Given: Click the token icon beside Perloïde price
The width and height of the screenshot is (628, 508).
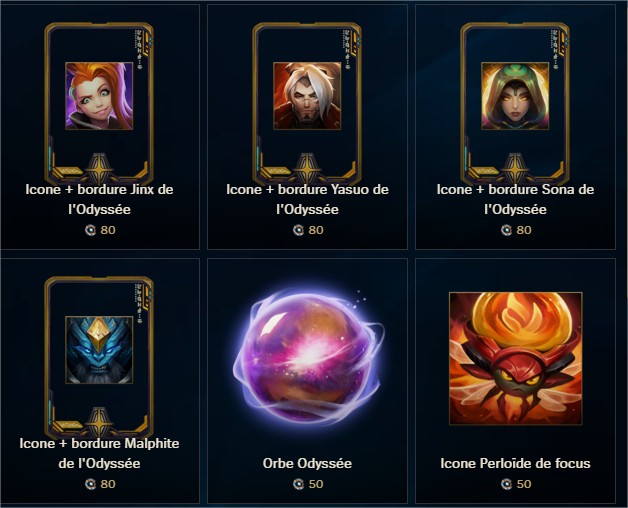Looking at the screenshot, I should [x=506, y=484].
